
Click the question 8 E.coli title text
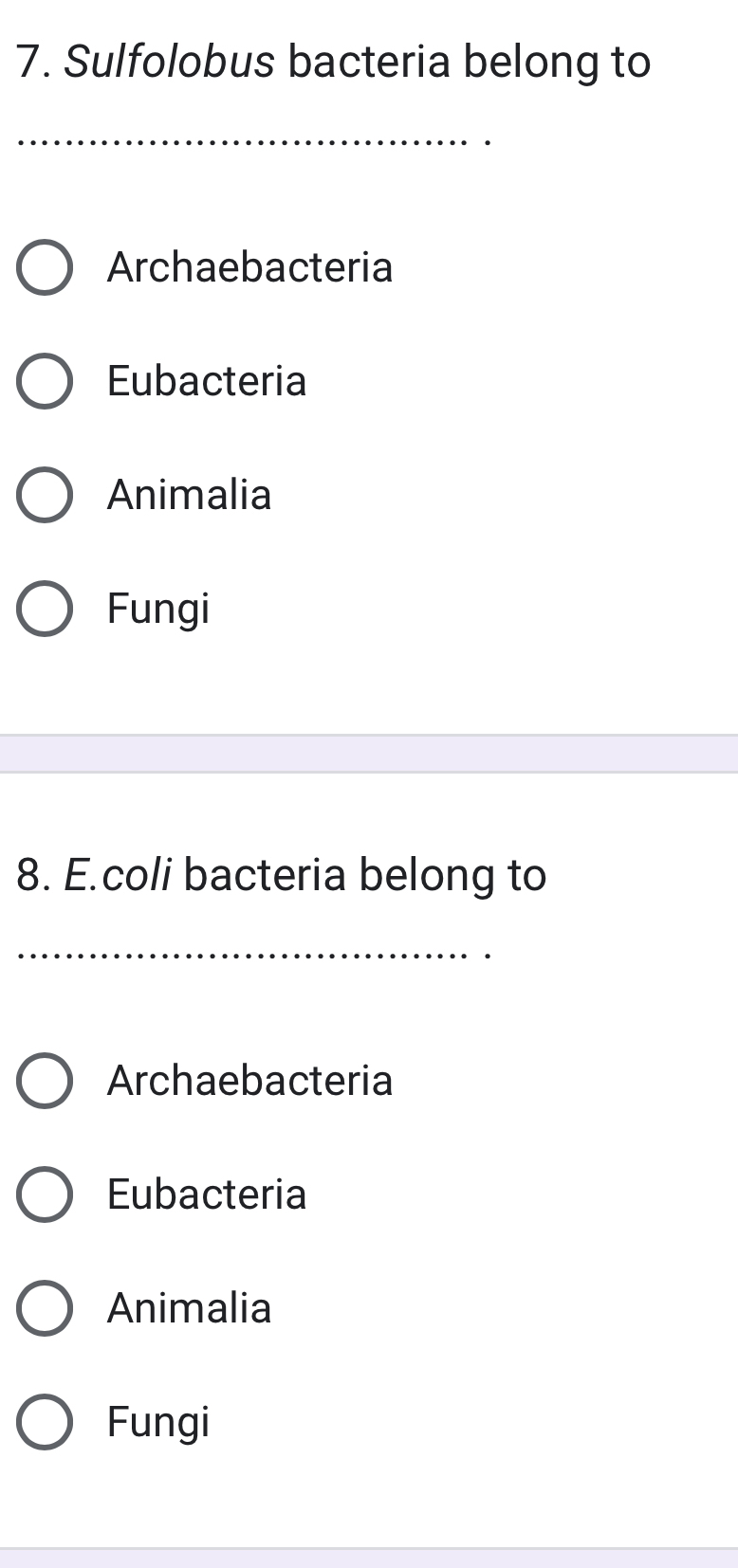[x=282, y=874]
